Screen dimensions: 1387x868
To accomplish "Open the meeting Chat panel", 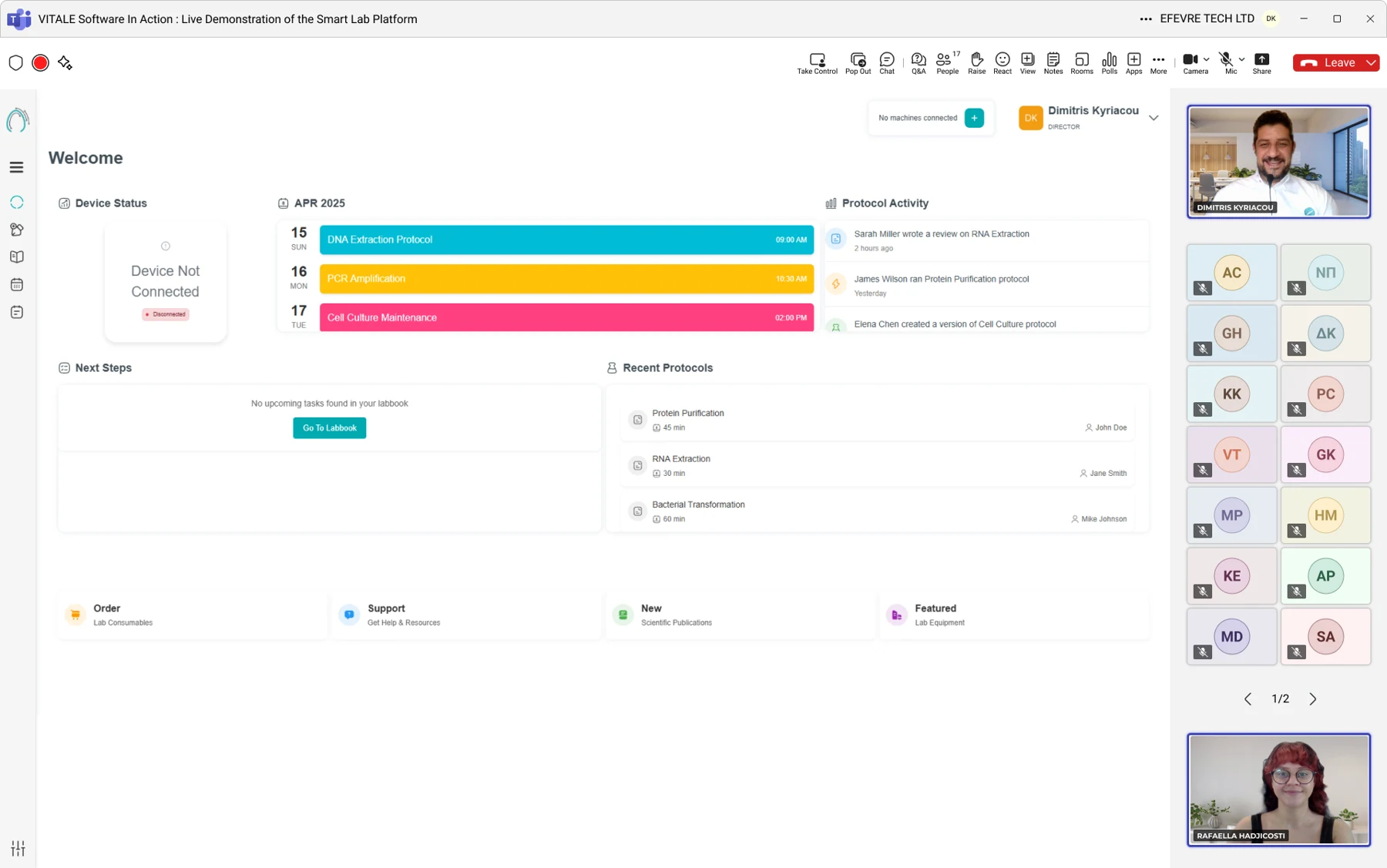I will 887,63.
